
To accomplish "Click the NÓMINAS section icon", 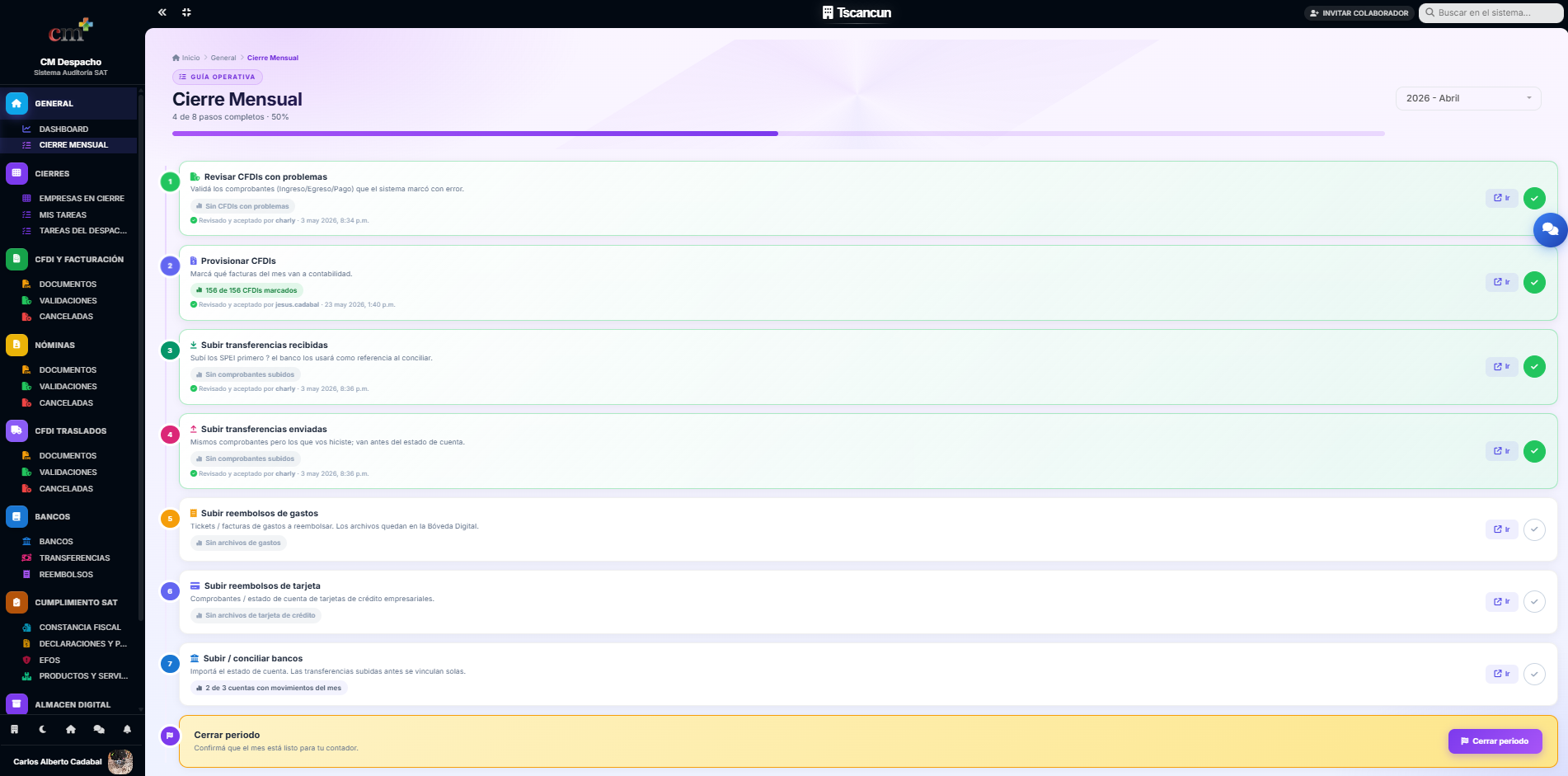I will point(16,345).
